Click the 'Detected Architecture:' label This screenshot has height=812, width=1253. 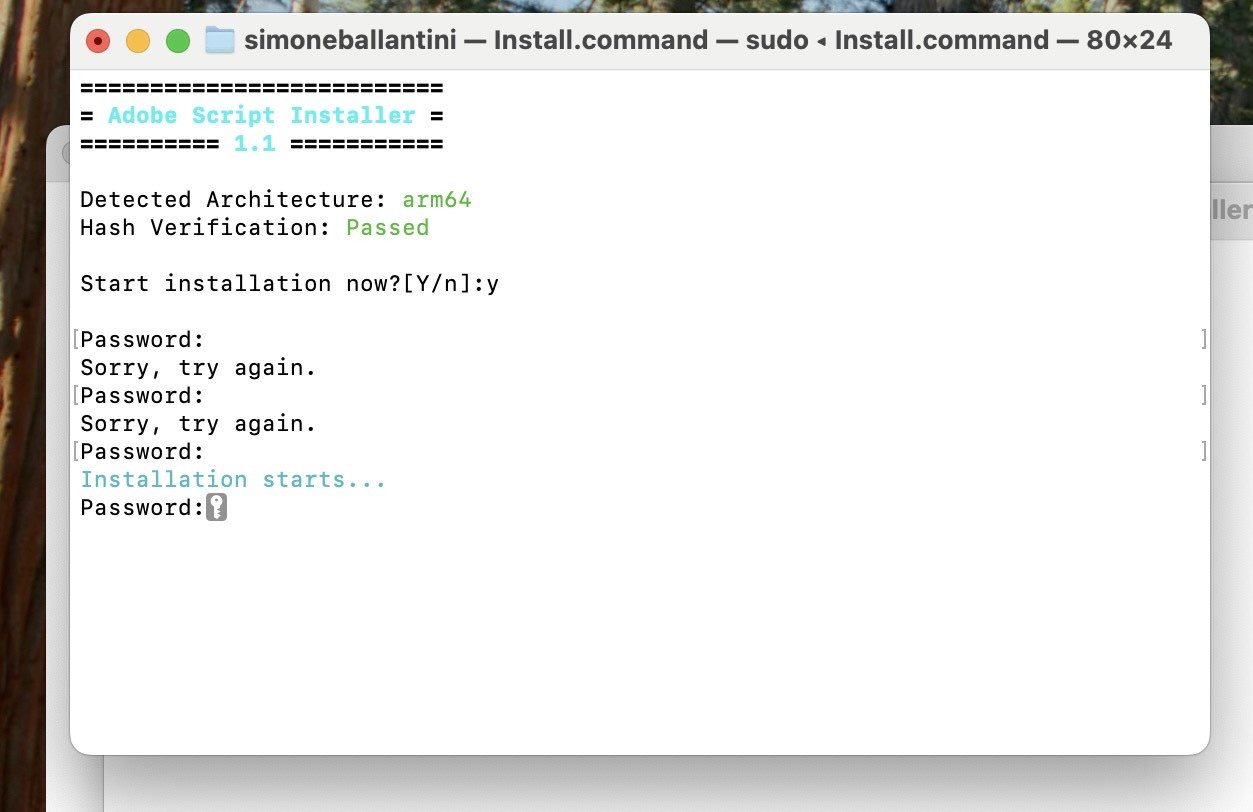[x=233, y=199]
